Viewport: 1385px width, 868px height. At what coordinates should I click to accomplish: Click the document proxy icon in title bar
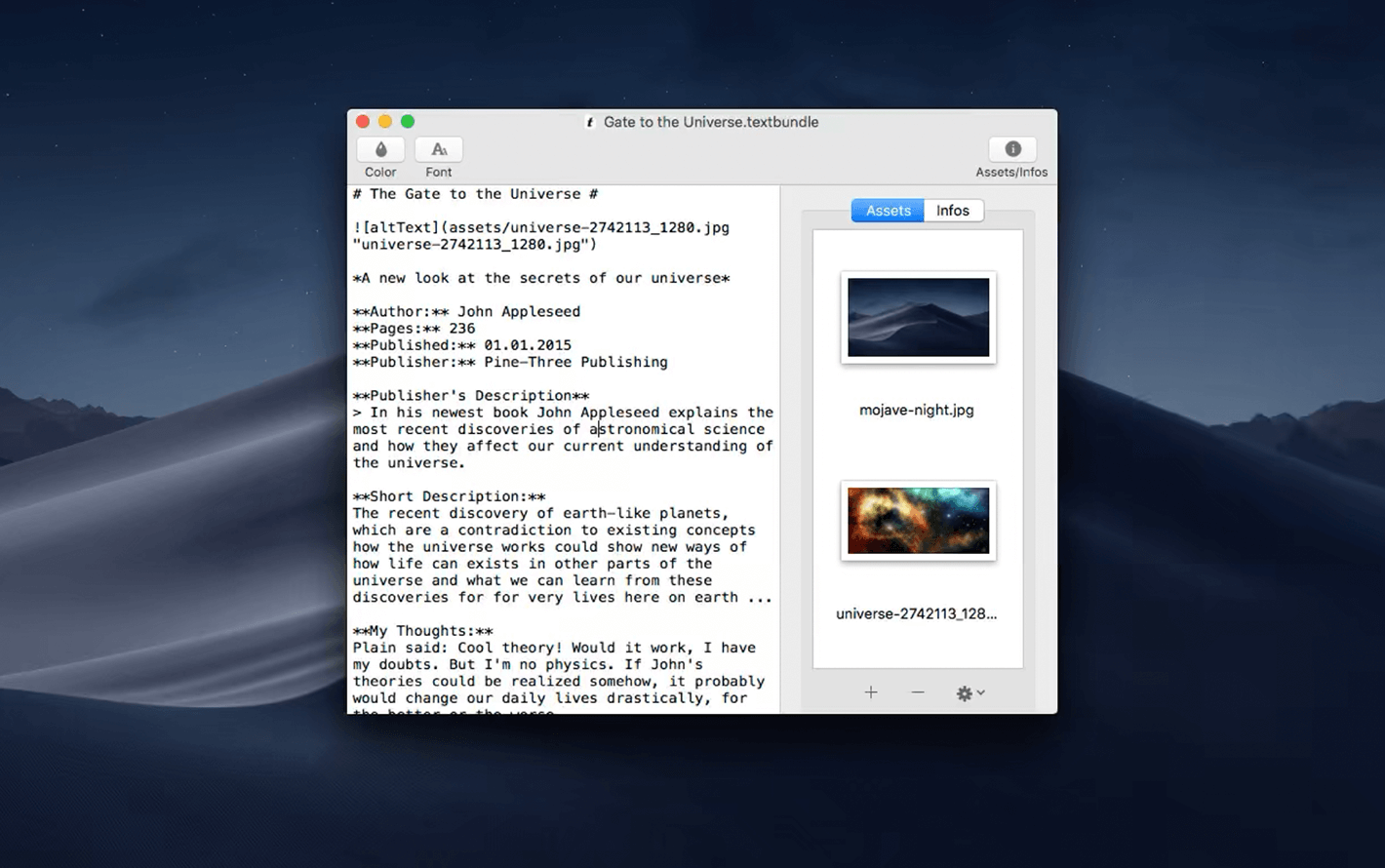click(x=590, y=123)
